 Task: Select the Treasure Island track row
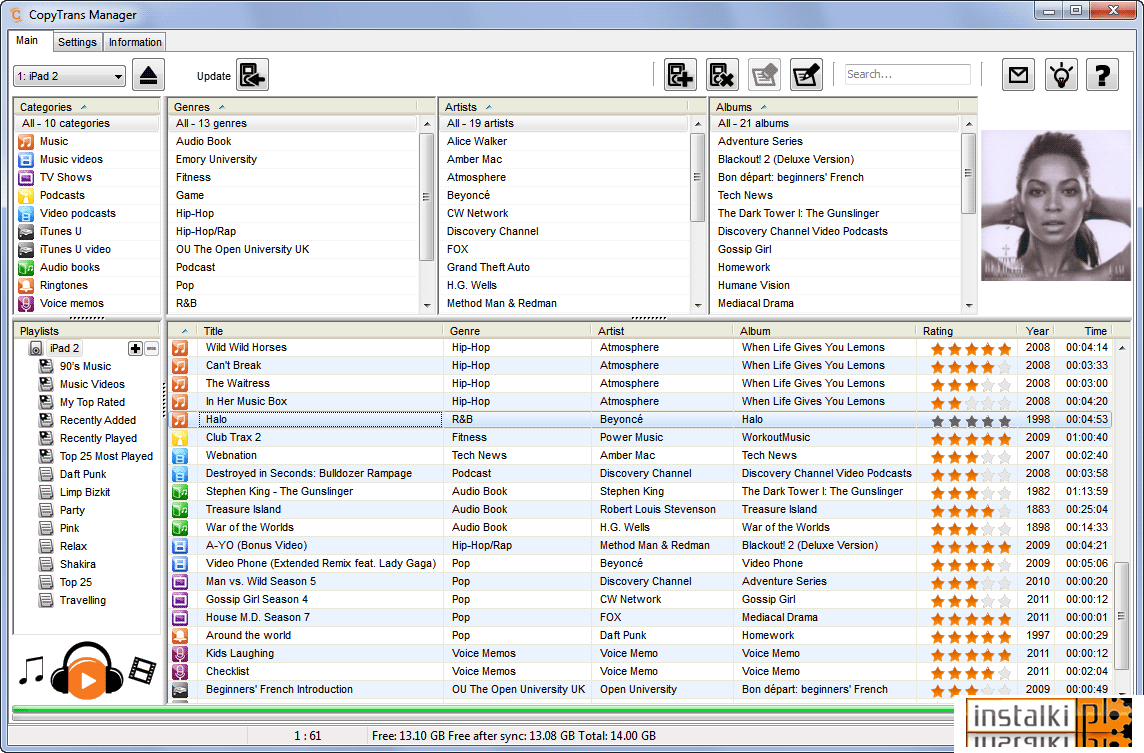(x=641, y=510)
